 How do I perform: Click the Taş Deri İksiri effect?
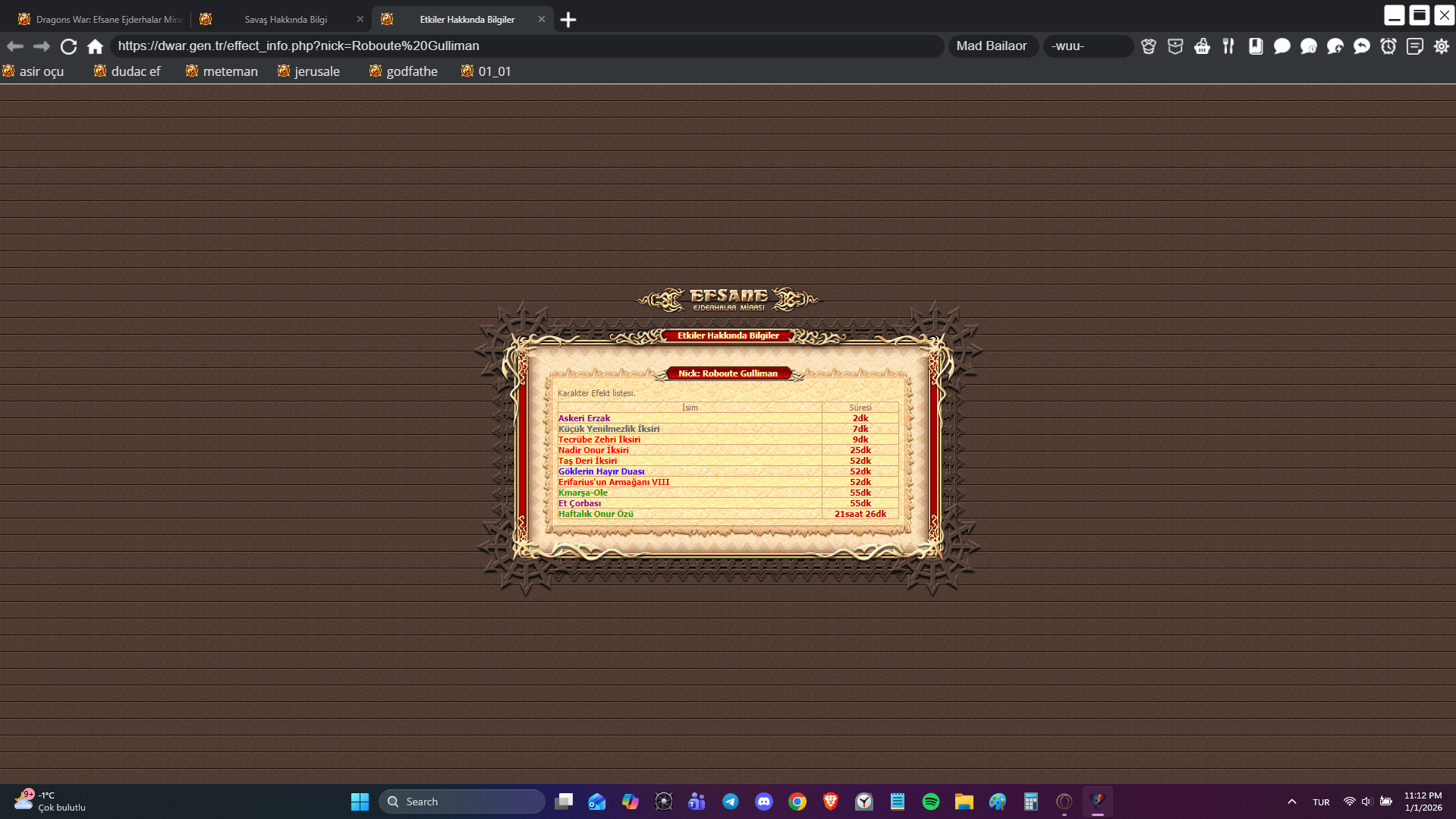(587, 461)
